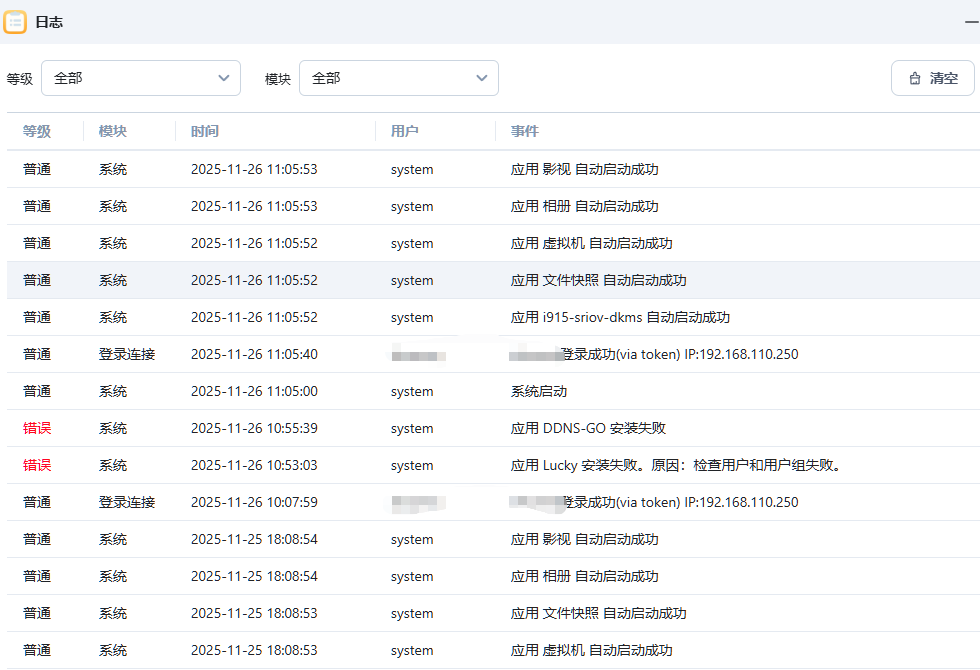The width and height of the screenshot is (980, 670).
Task: Click the trash icon on 清空 button
Action: pos(914,78)
